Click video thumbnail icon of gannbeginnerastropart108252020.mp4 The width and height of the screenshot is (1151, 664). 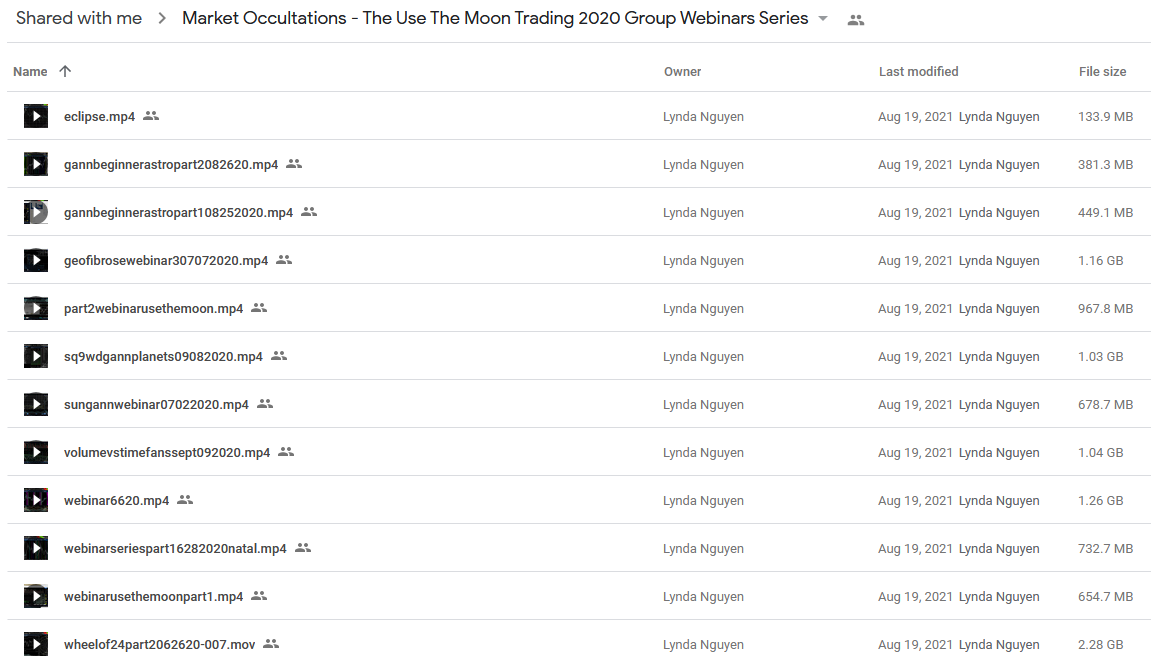coord(35,212)
